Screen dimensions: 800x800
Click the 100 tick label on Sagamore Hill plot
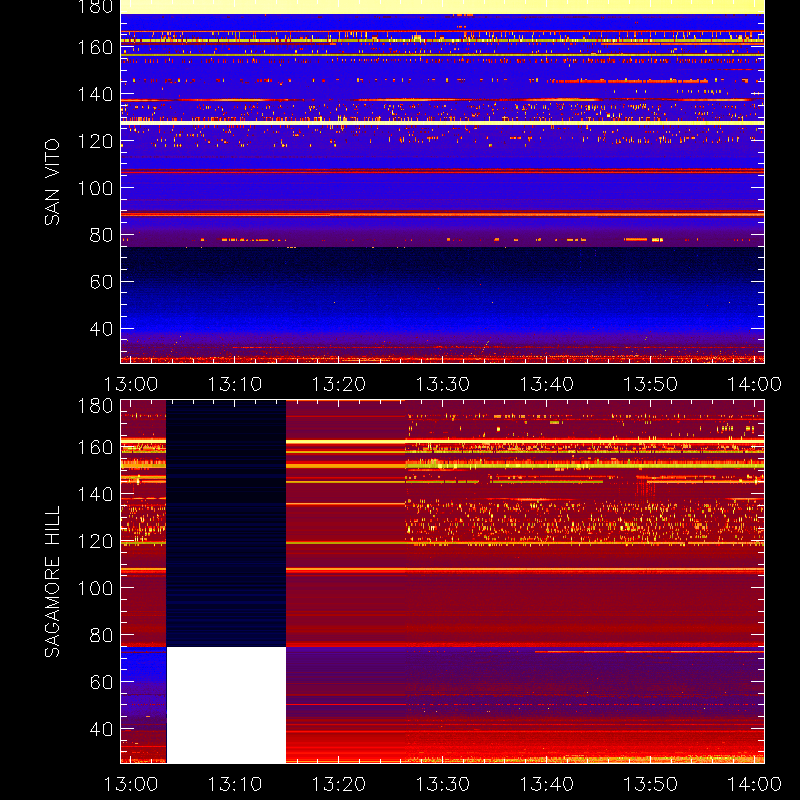95,588
